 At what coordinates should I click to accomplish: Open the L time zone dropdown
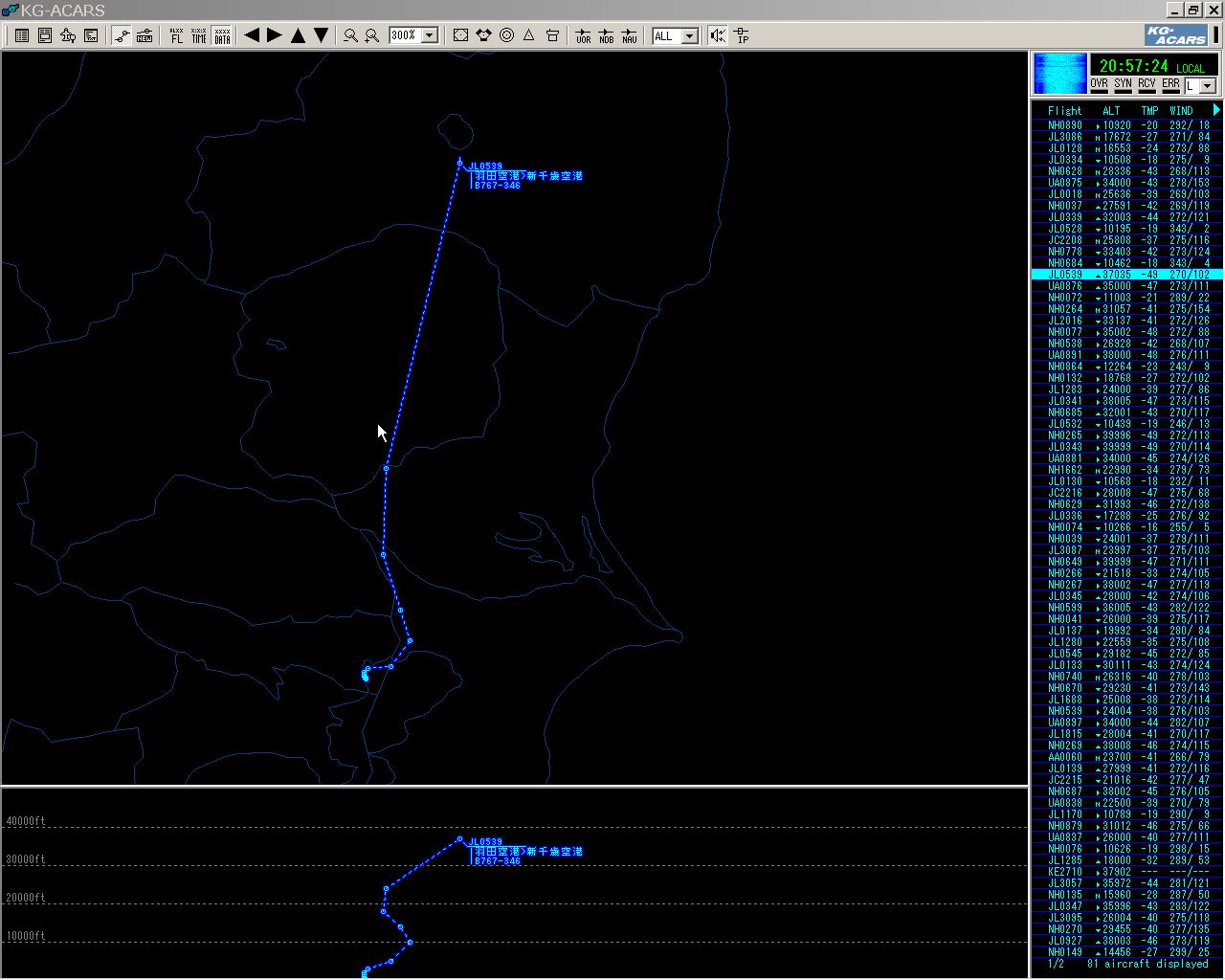coord(1207,85)
